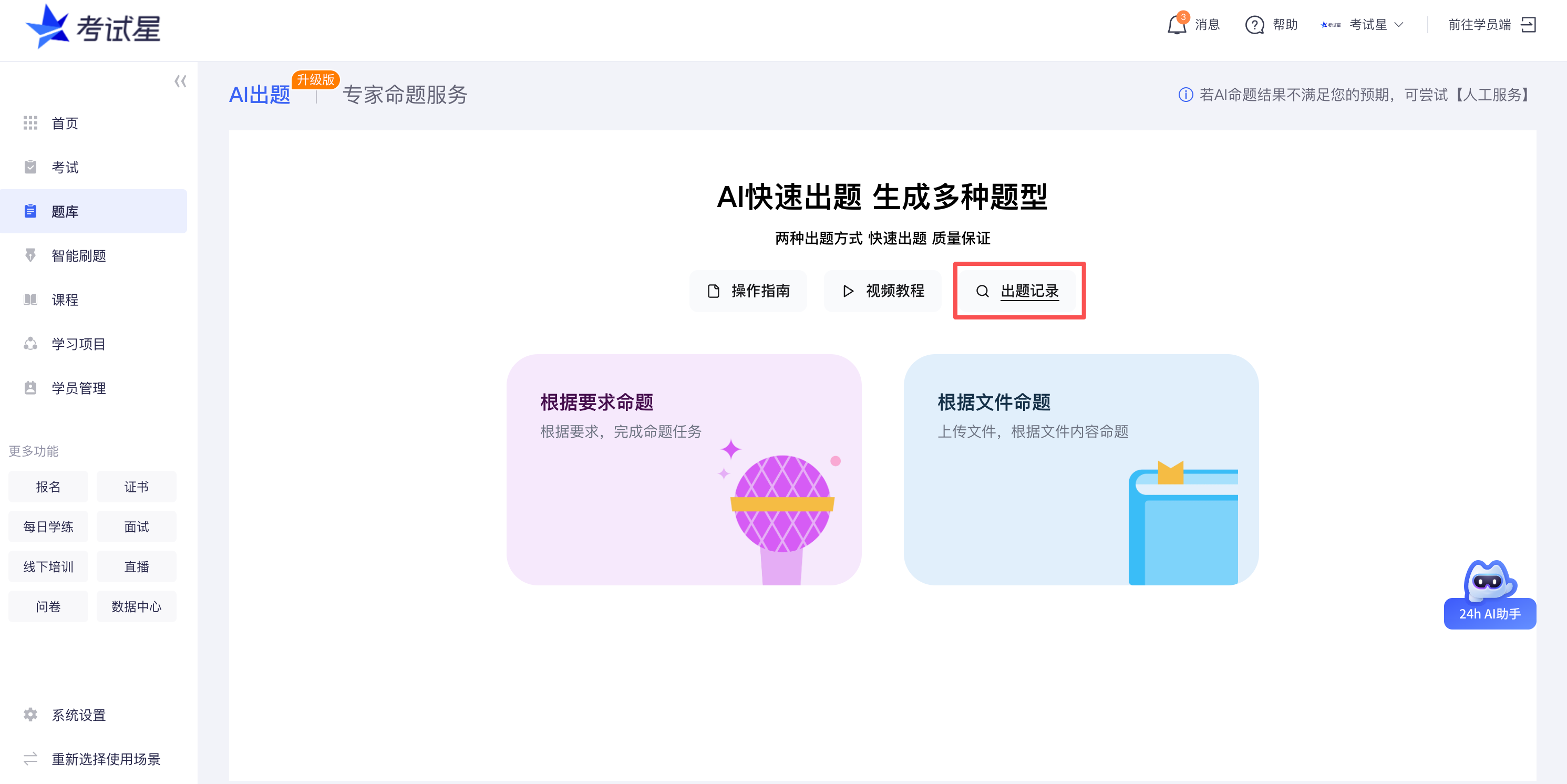Open 智能刷题 in sidebar

pos(78,255)
